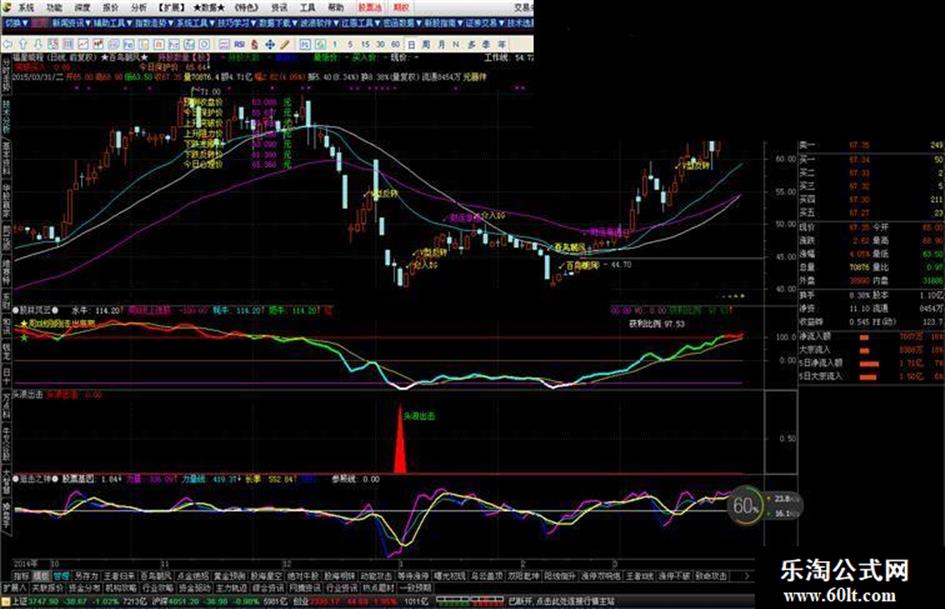Open the 扩展∧ bottom tab
The image size is (945, 609).
point(14,587)
